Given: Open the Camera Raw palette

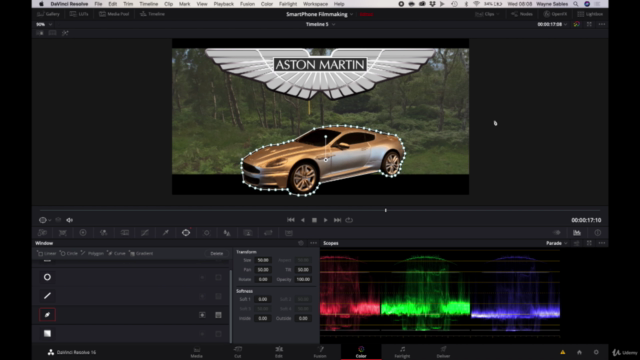Looking at the screenshot, I should [x=42, y=233].
